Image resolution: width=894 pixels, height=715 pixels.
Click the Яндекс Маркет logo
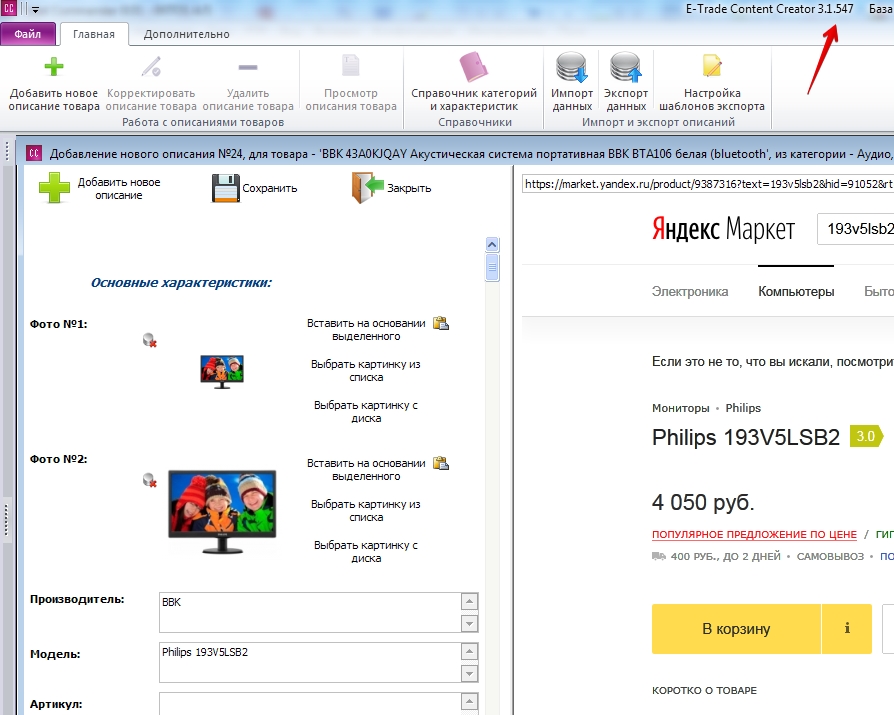pyautogui.click(x=723, y=229)
